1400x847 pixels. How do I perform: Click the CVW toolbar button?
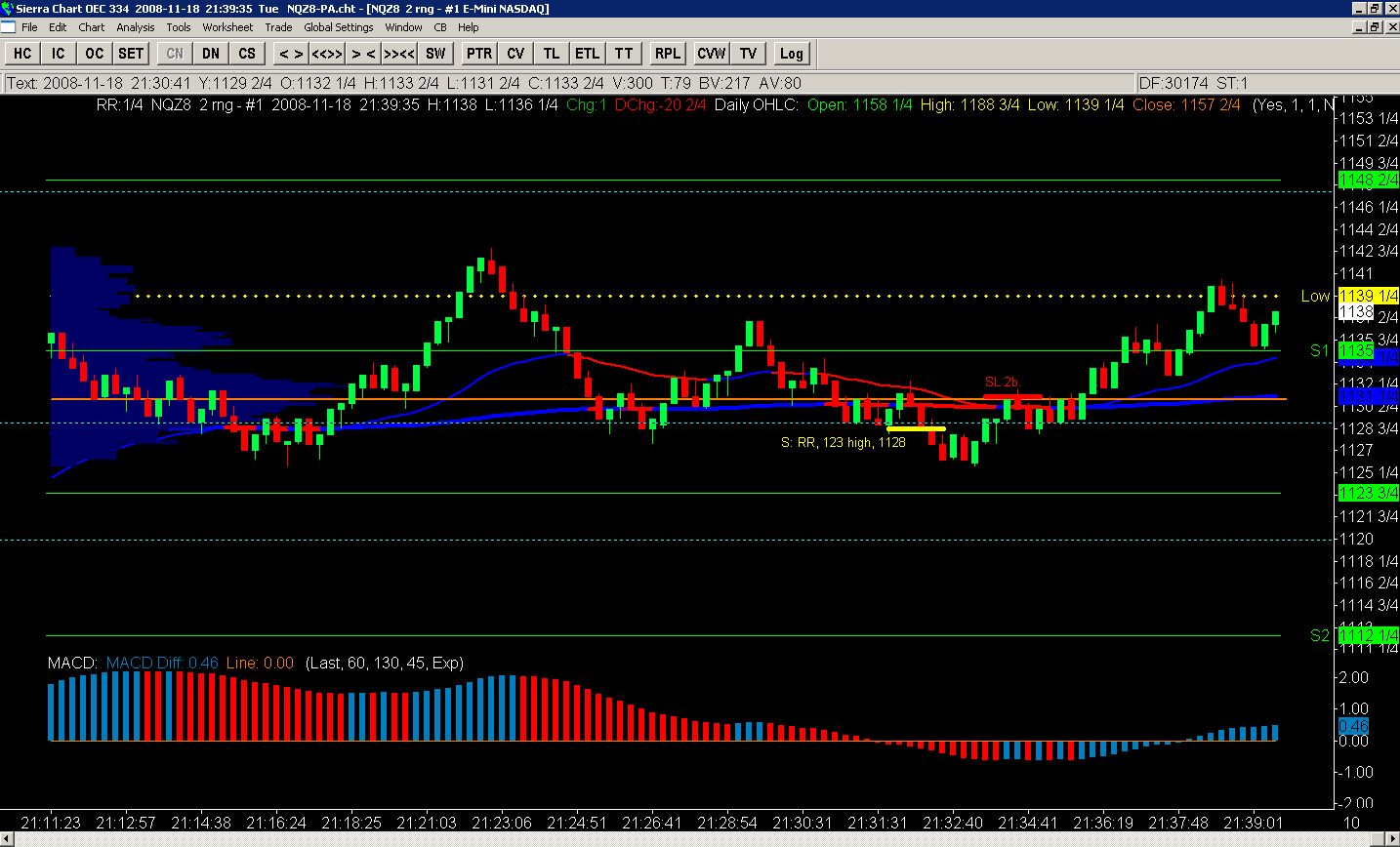(x=712, y=54)
